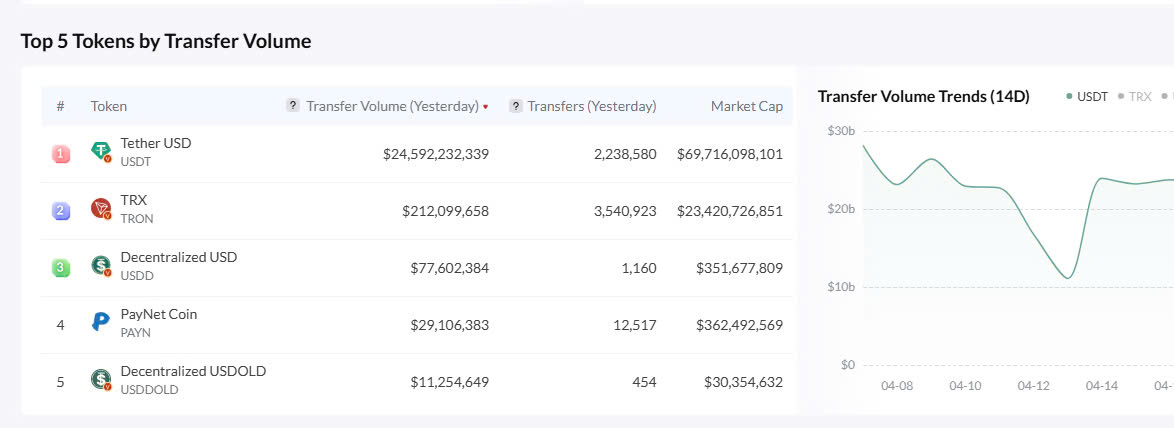The height and width of the screenshot is (428, 1174).
Task: Sort by Transfer Volume (Yesterday) column
Action: pos(392,106)
